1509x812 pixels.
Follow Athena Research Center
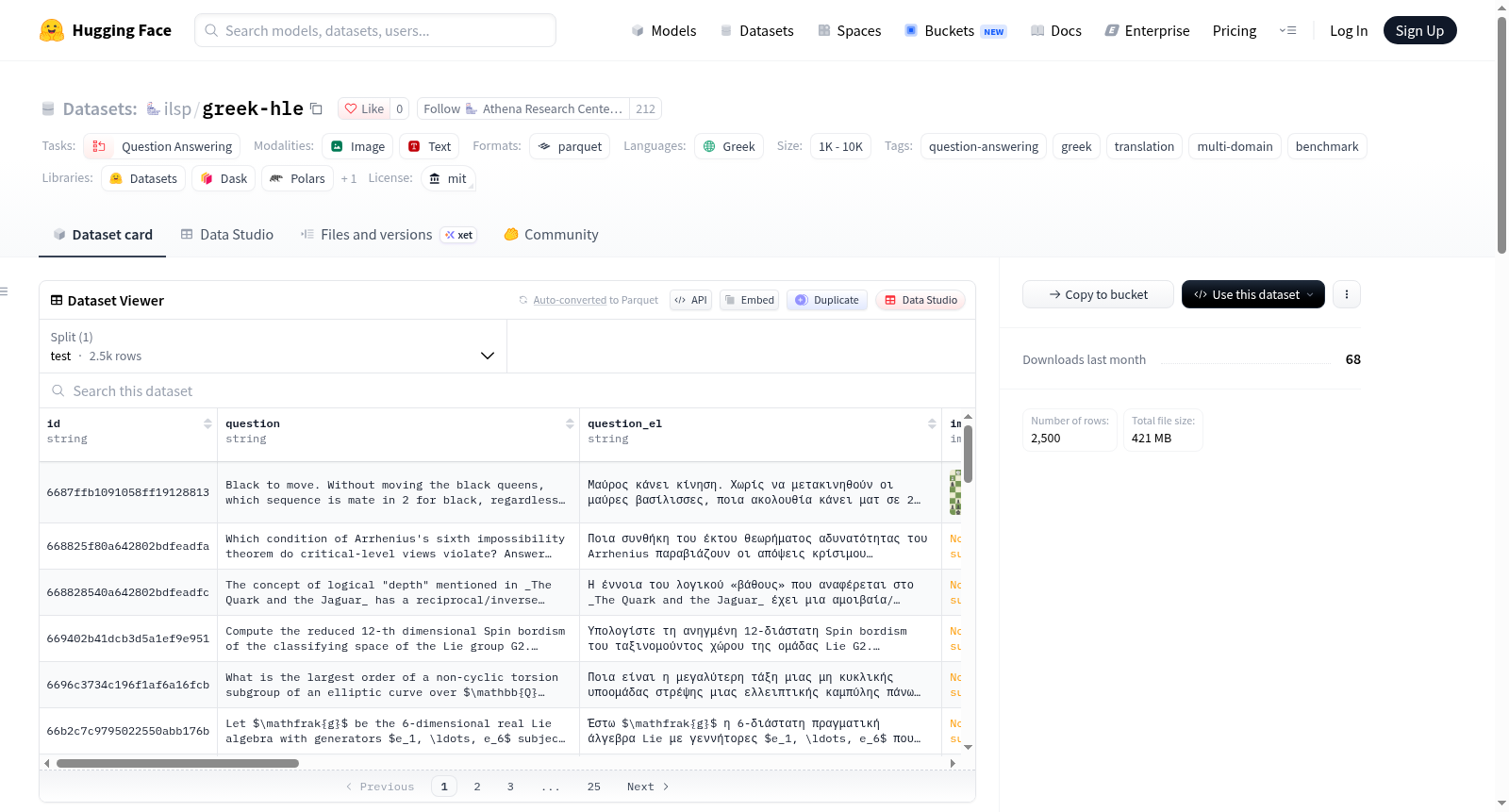pos(523,108)
